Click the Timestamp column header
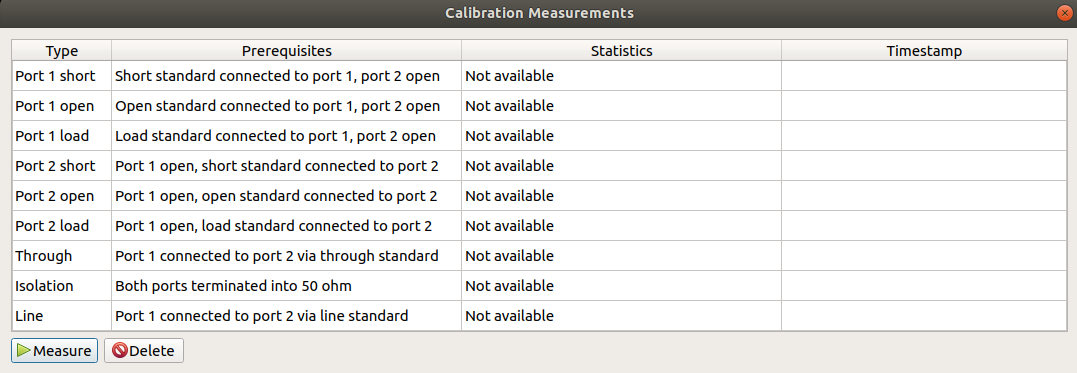 924,51
